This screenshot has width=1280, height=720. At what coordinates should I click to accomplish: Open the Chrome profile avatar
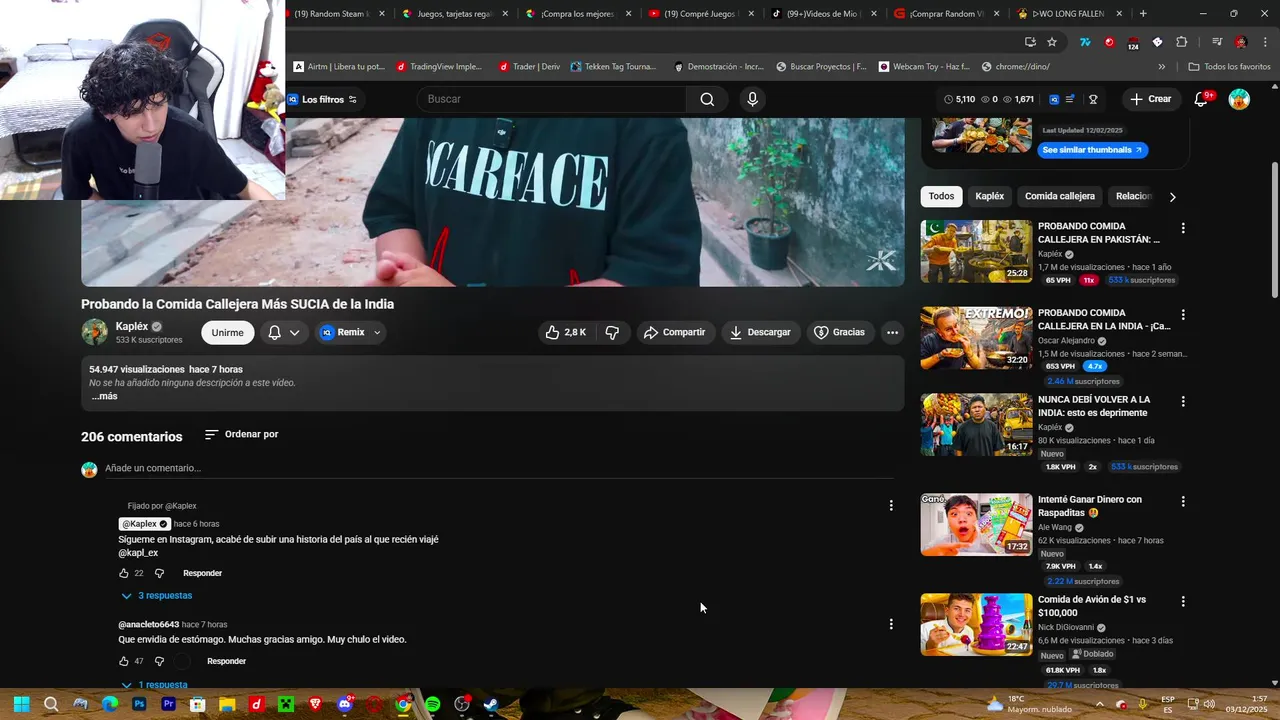point(1241,42)
